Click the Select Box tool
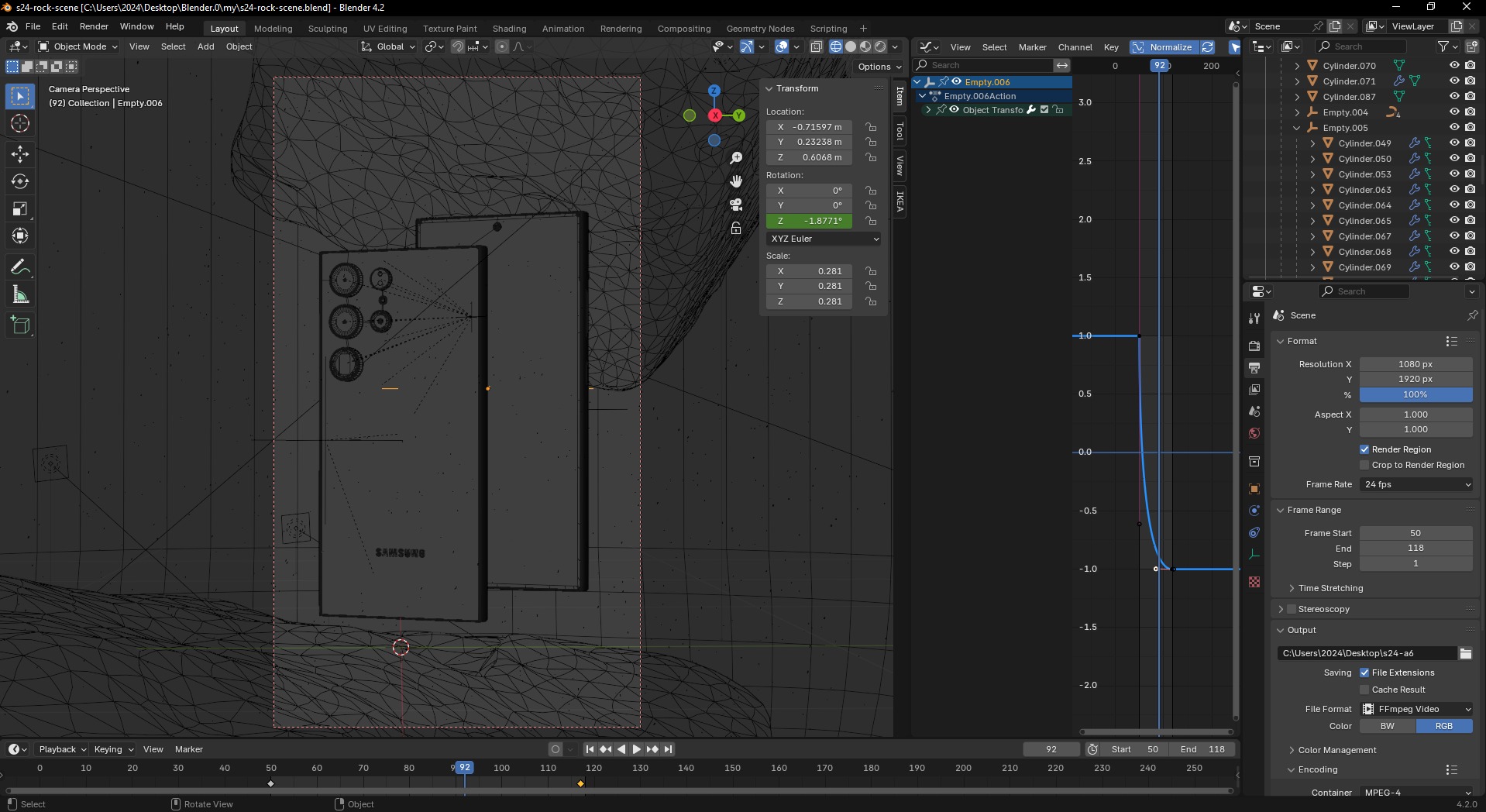This screenshot has height=812, width=1486. [20, 96]
